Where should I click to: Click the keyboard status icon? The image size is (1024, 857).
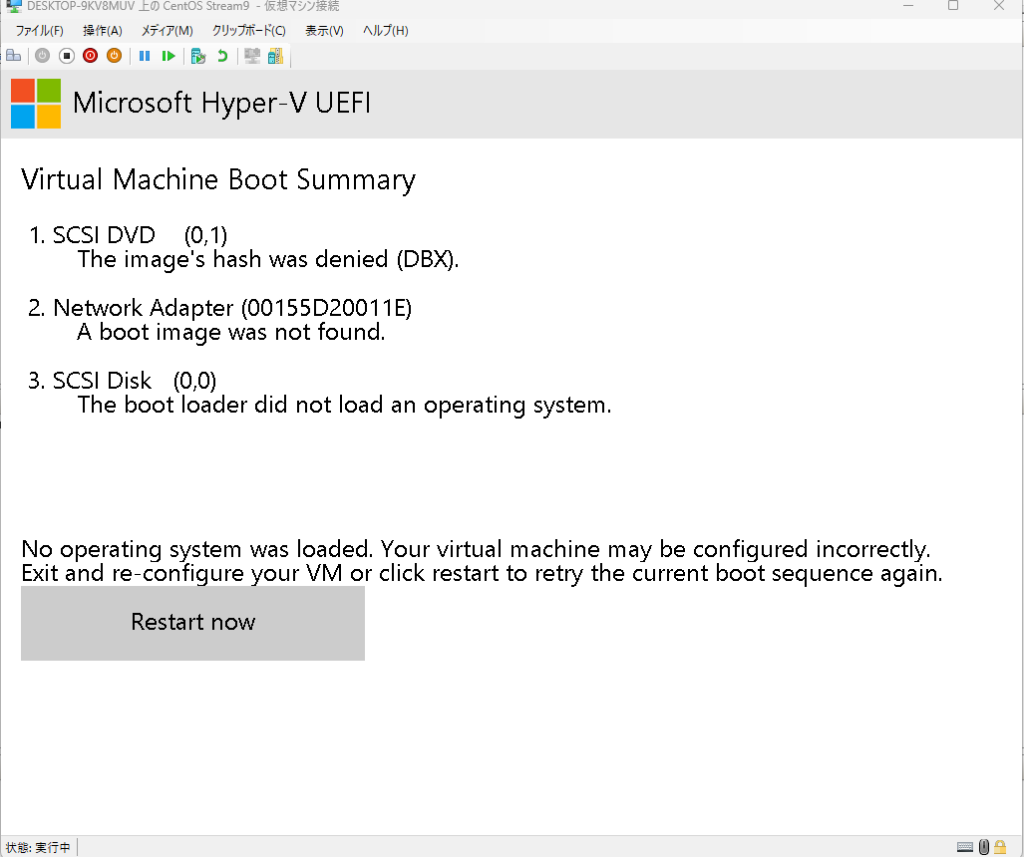point(965,847)
